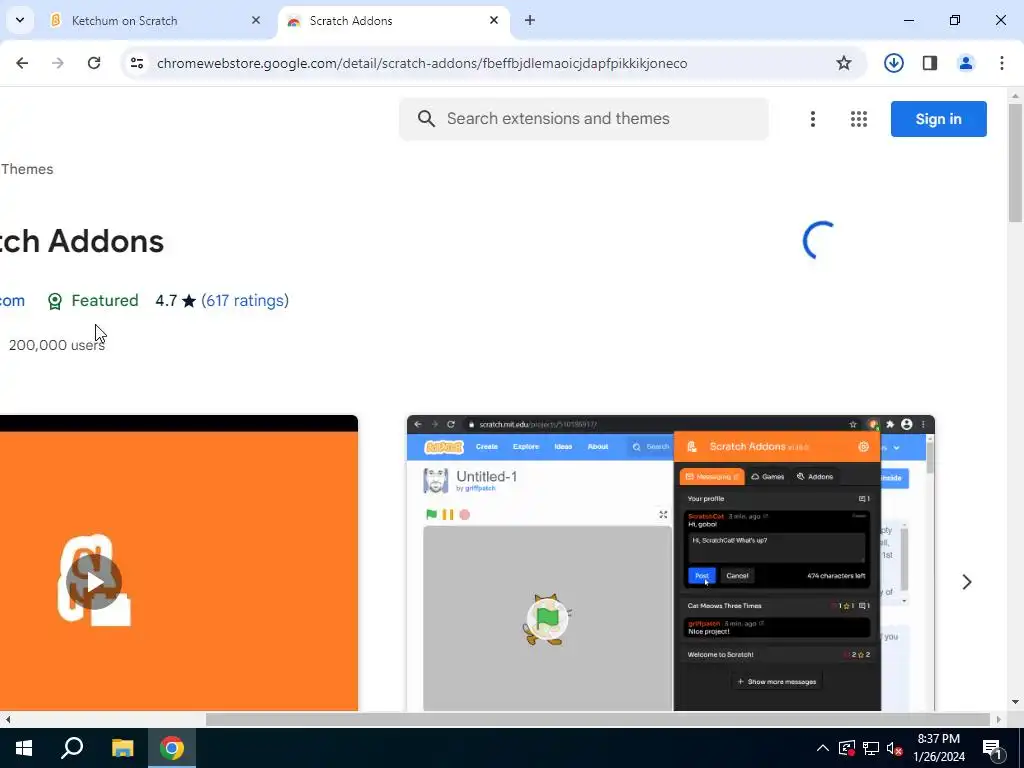
Task: Open a new browser tab
Action: click(x=530, y=21)
